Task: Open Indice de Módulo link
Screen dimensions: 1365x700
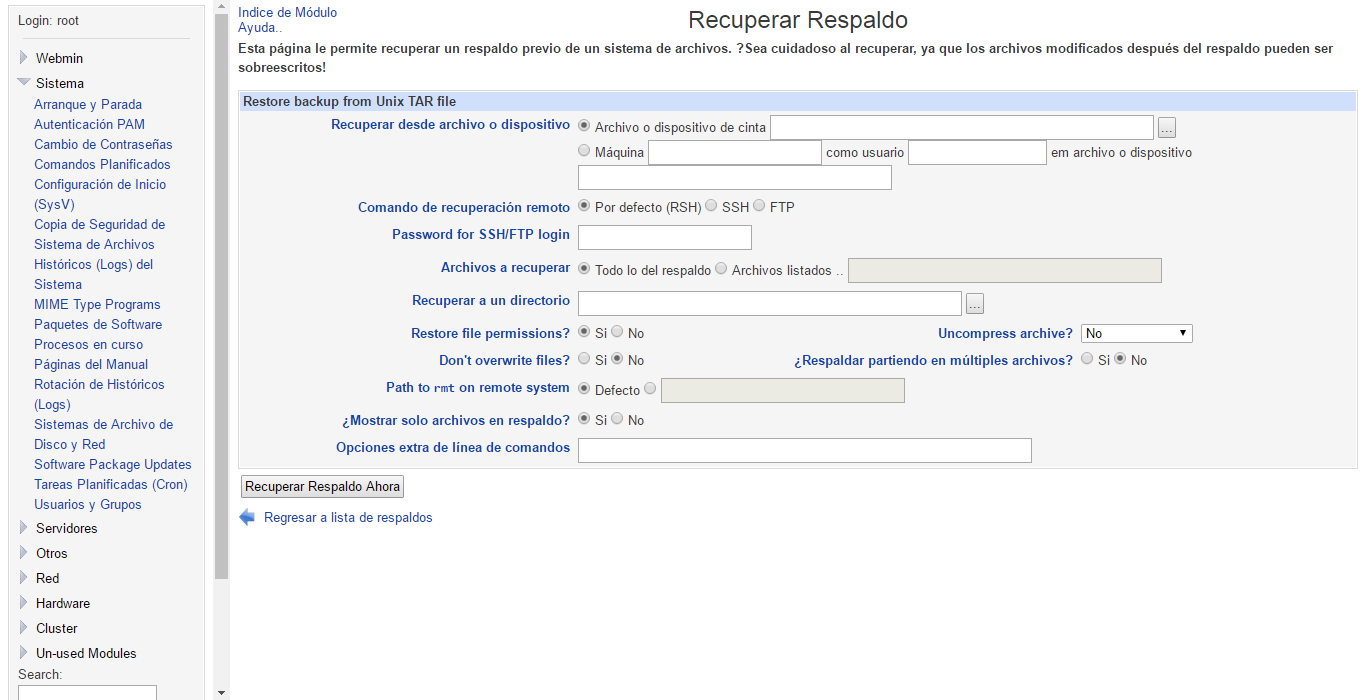Action: pyautogui.click(x=287, y=13)
